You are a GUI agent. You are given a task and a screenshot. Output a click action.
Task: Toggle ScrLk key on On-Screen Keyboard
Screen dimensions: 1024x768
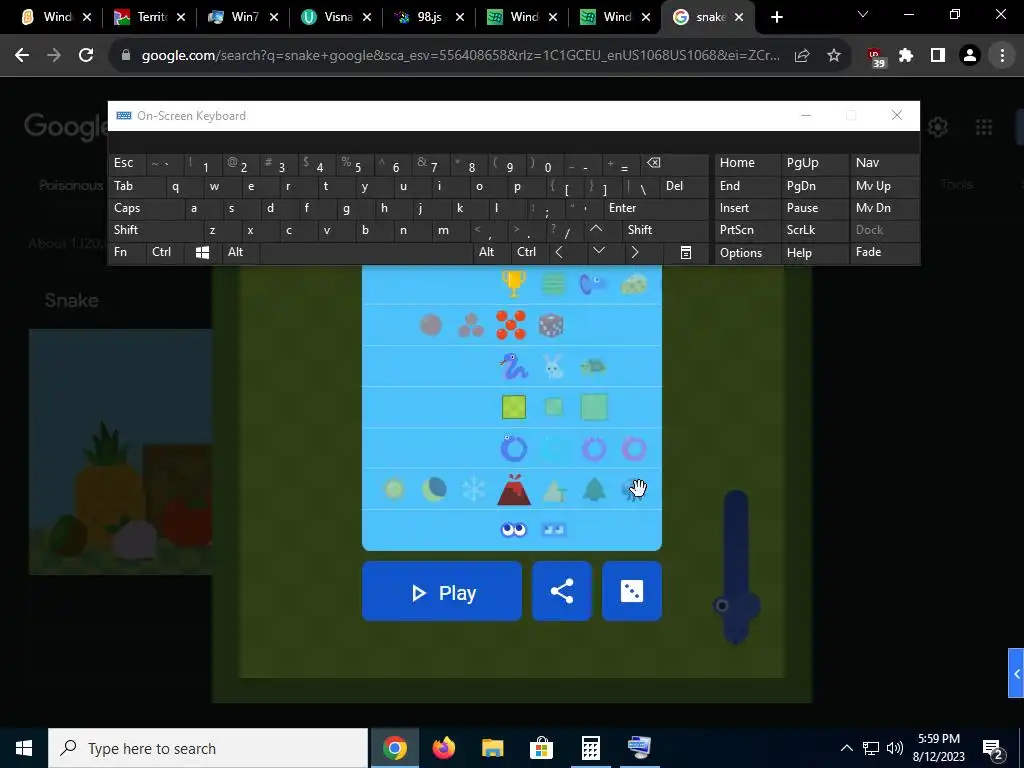814,231
